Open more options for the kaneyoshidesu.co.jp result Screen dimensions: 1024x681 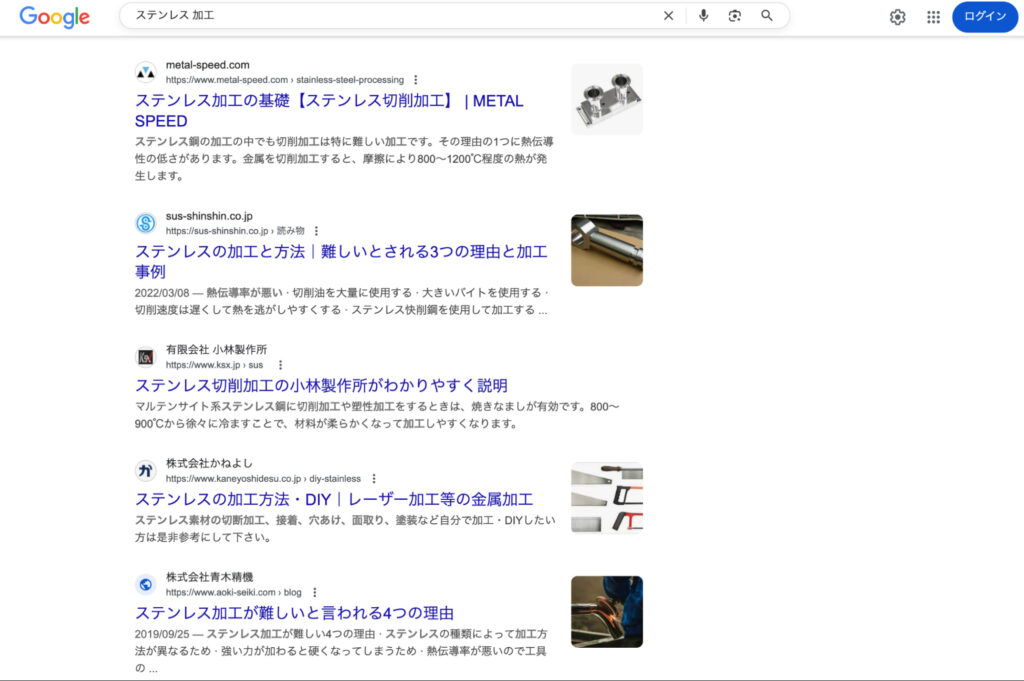pyautogui.click(x=374, y=479)
